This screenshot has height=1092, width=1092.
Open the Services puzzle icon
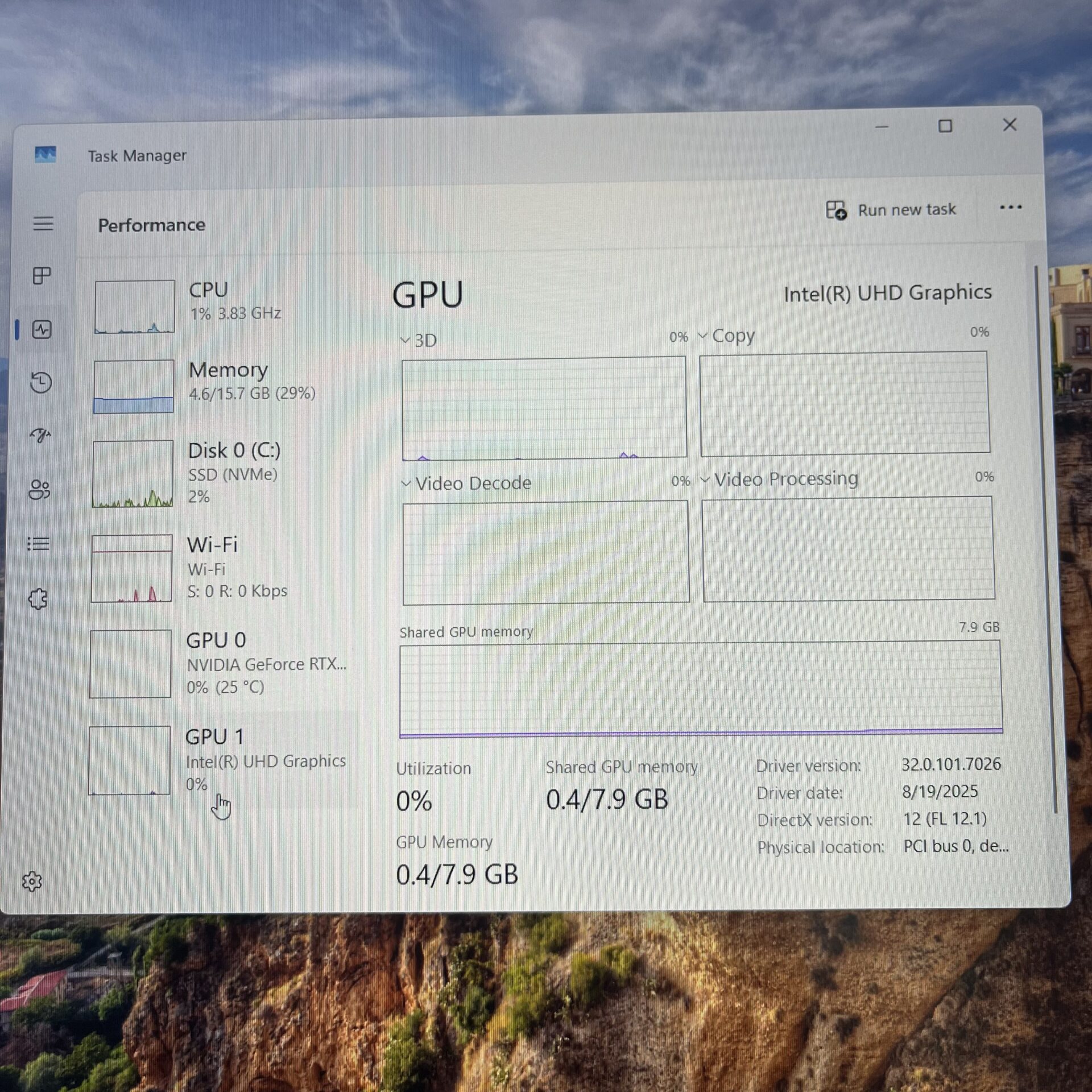click(38, 598)
